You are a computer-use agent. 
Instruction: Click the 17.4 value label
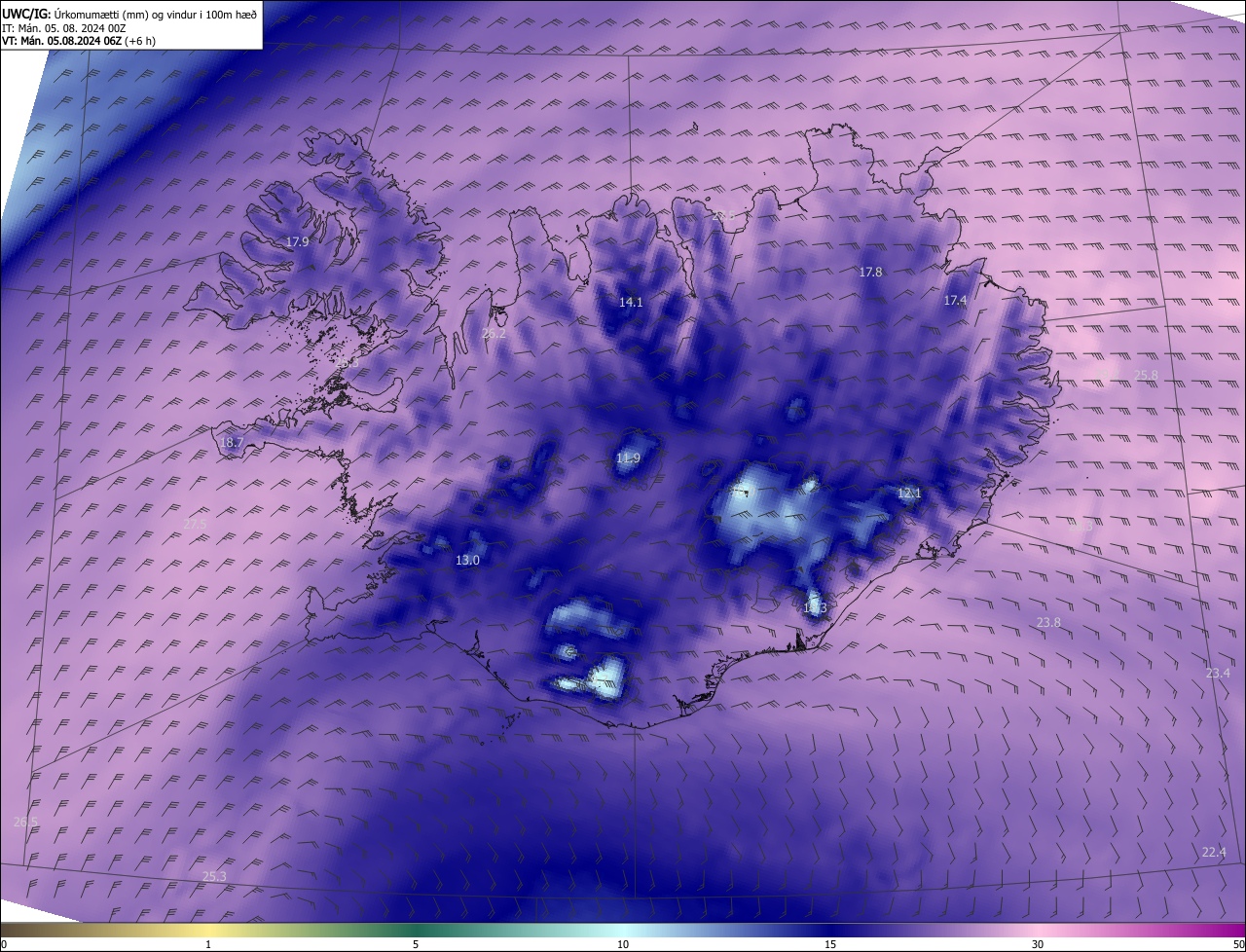tap(955, 301)
